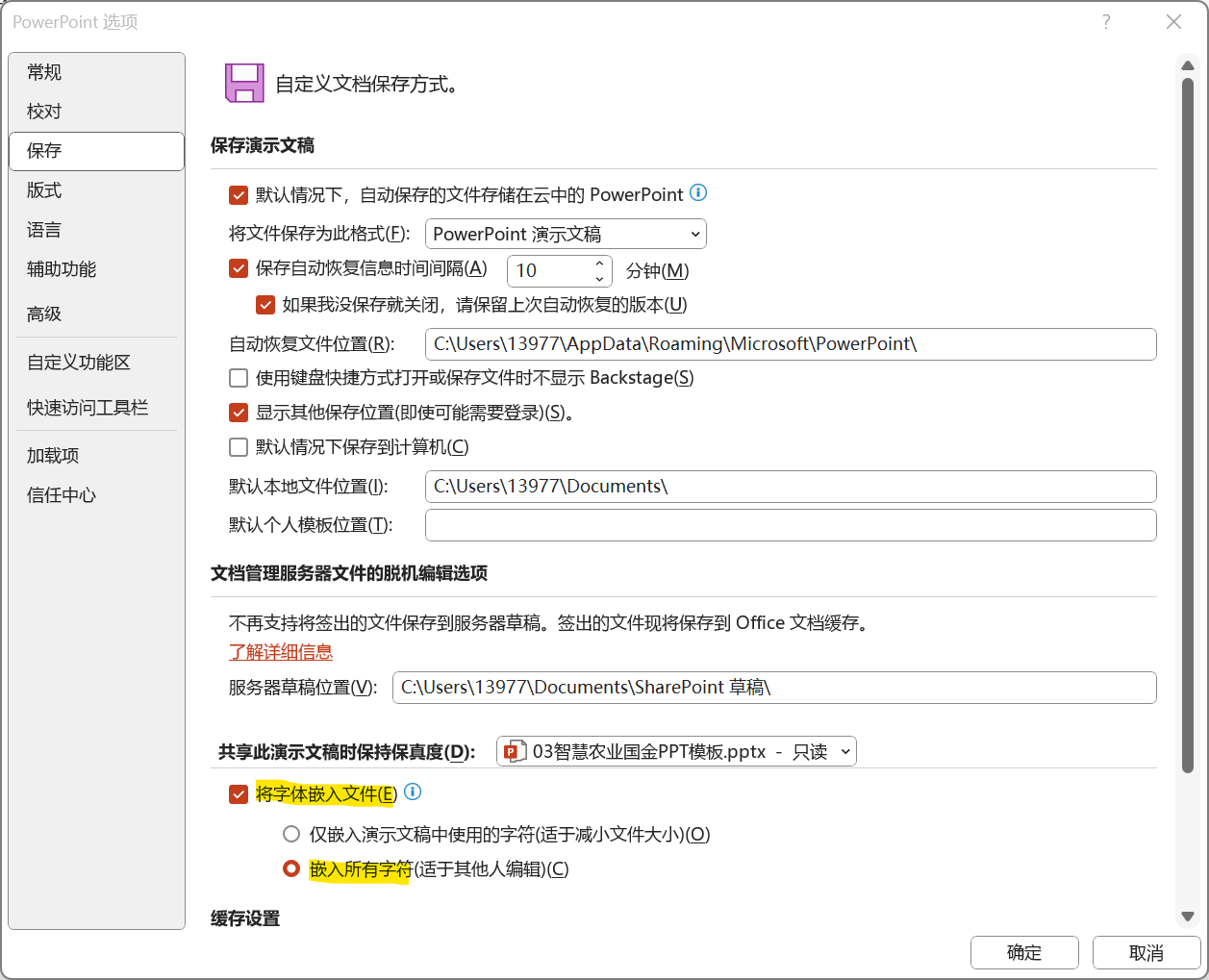This screenshot has width=1209, height=980.
Task: Click the info icon next to cloud autosave option
Action: 699,192
